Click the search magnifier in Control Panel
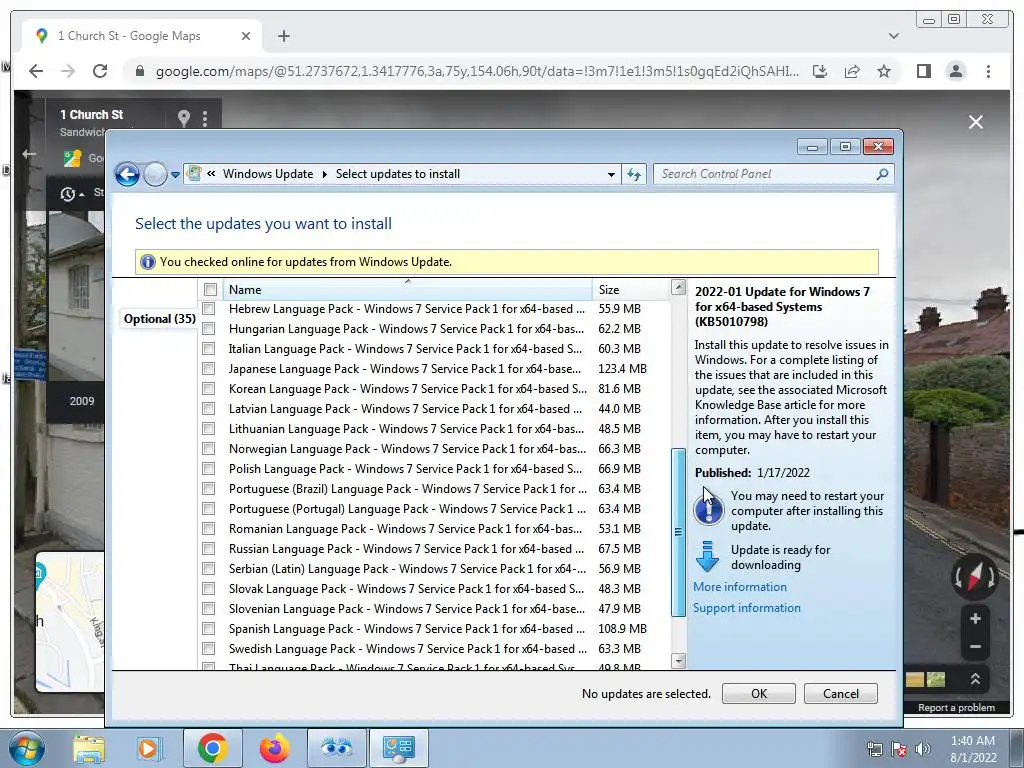The height and width of the screenshot is (768, 1024). click(882, 174)
